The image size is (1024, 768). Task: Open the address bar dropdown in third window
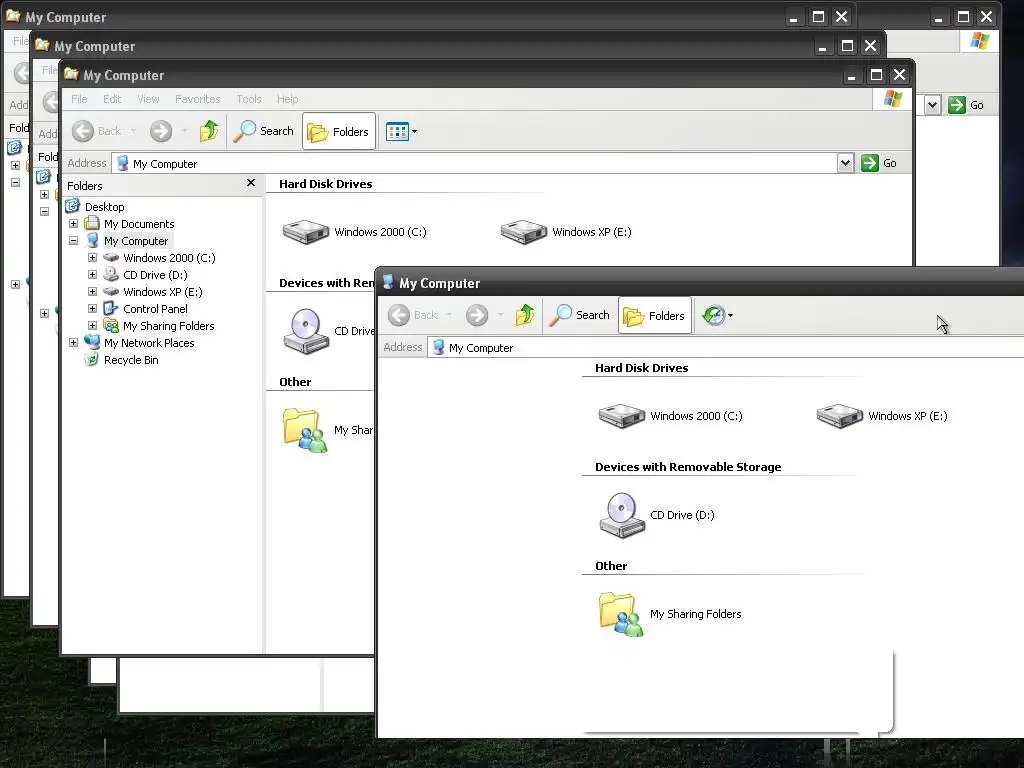845,163
